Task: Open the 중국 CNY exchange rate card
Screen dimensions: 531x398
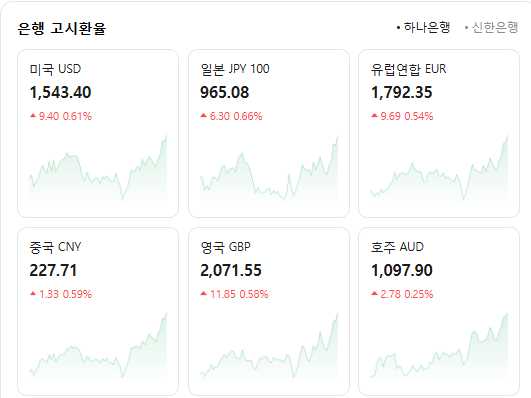Action: click(98, 311)
